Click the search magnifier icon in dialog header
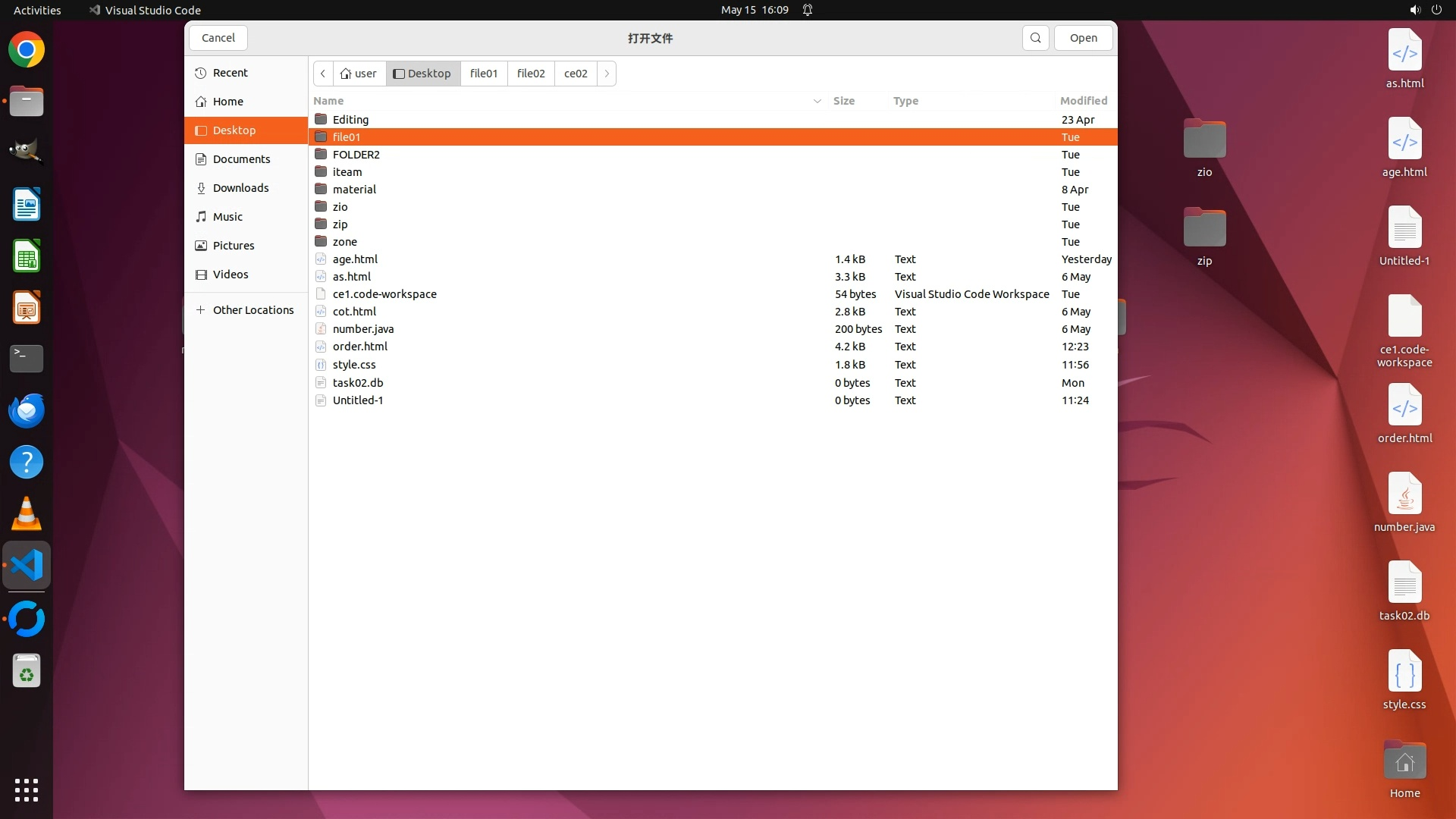This screenshot has width=1456, height=819. tap(1035, 38)
